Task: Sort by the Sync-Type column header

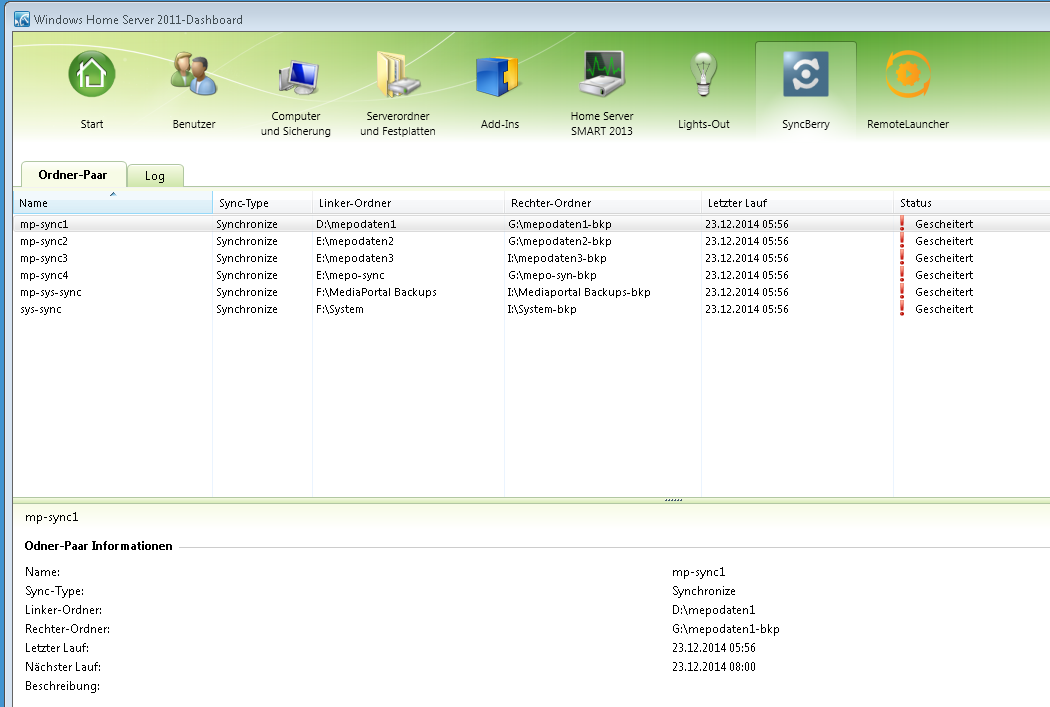Action: click(x=262, y=203)
